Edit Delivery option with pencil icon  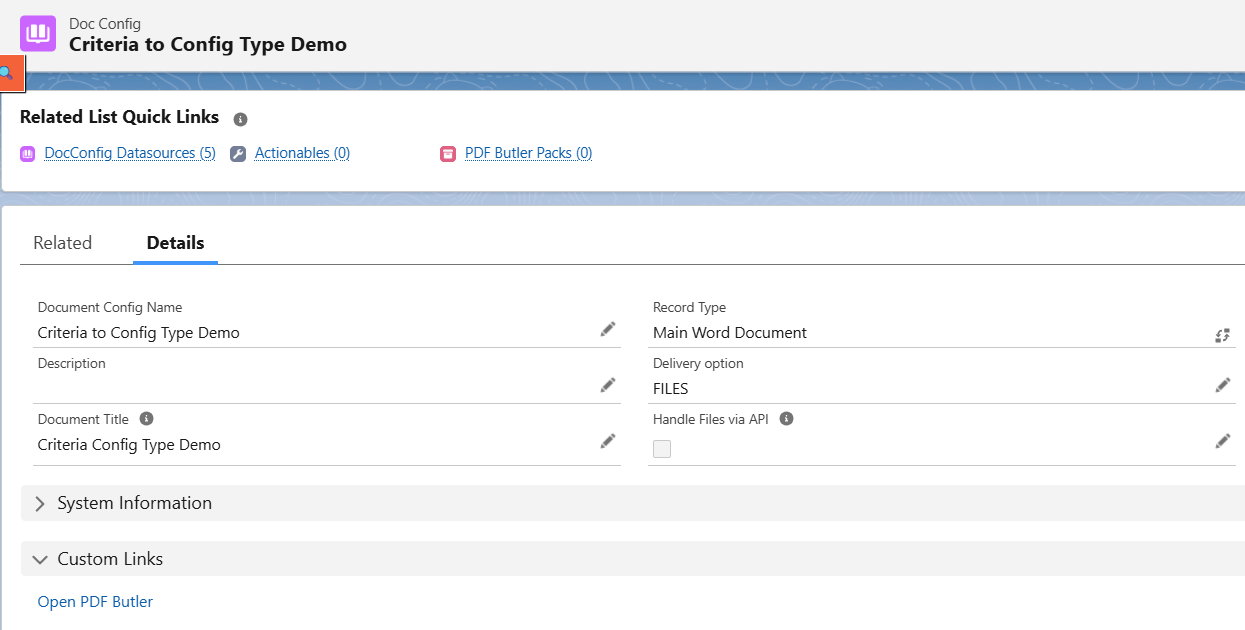click(1223, 385)
